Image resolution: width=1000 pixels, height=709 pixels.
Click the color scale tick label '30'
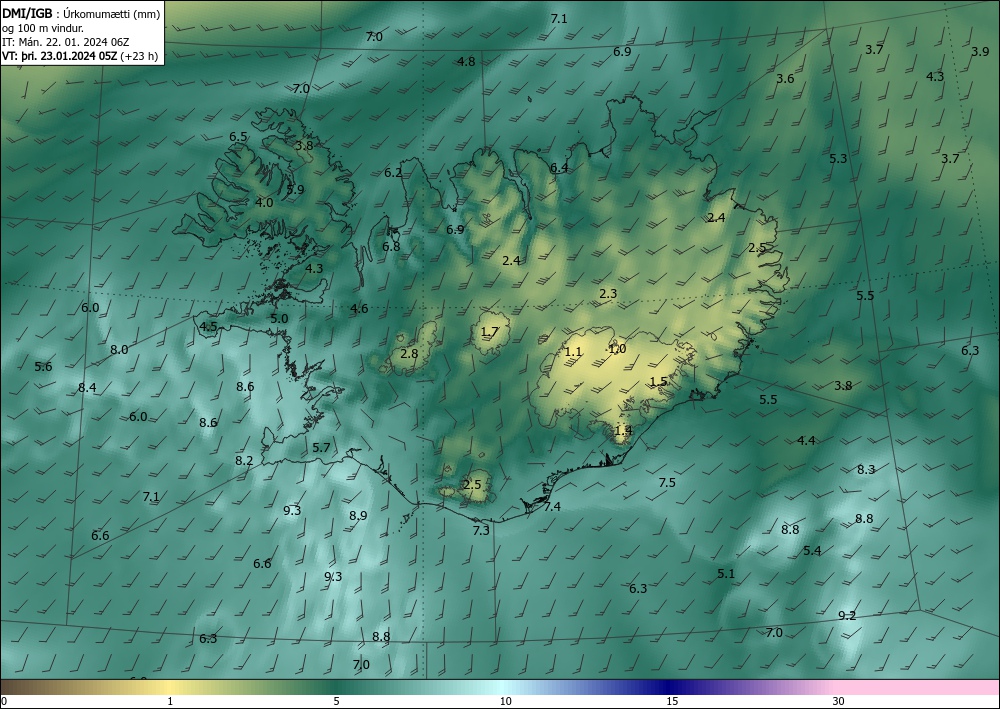click(839, 701)
